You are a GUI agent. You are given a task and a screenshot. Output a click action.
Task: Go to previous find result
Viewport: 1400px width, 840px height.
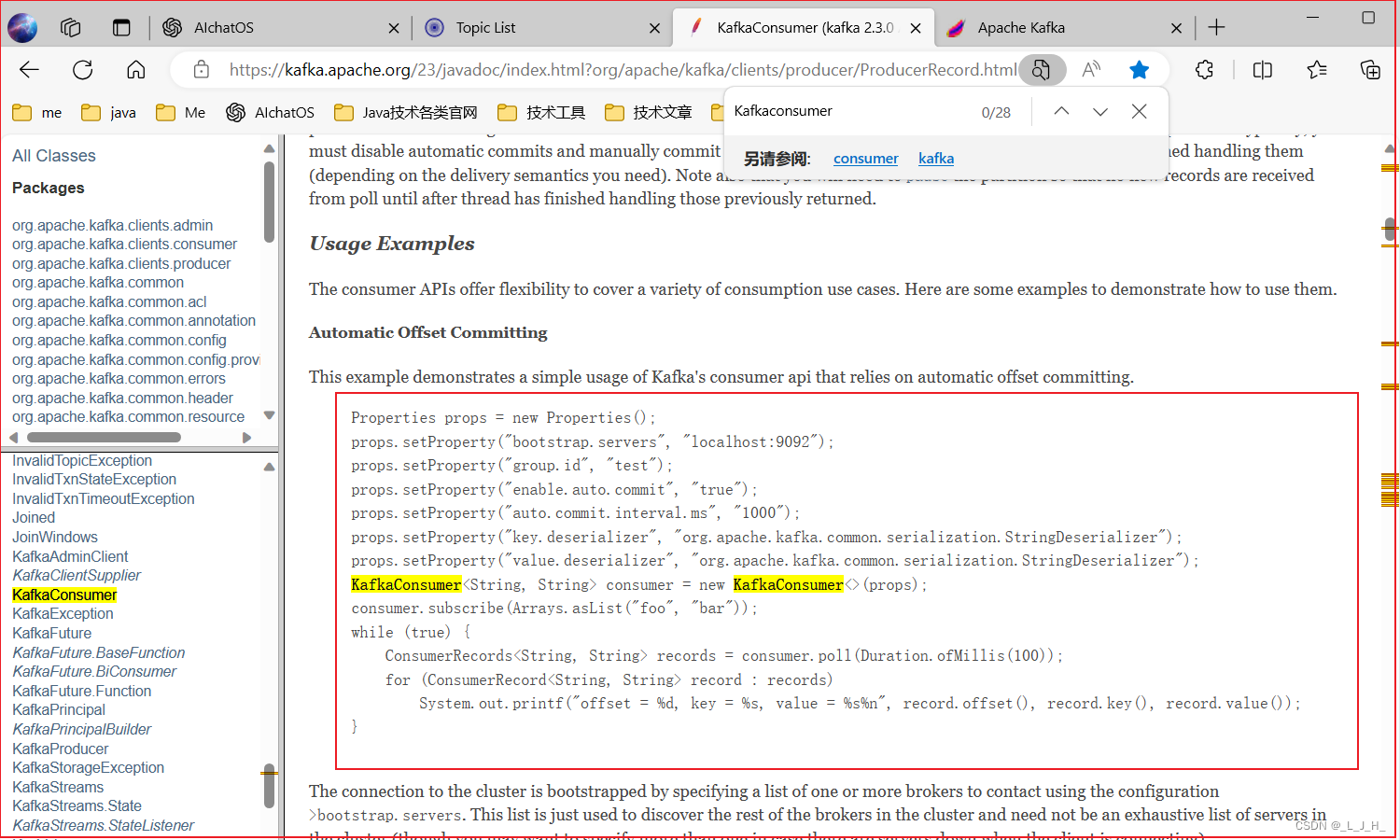[1061, 111]
